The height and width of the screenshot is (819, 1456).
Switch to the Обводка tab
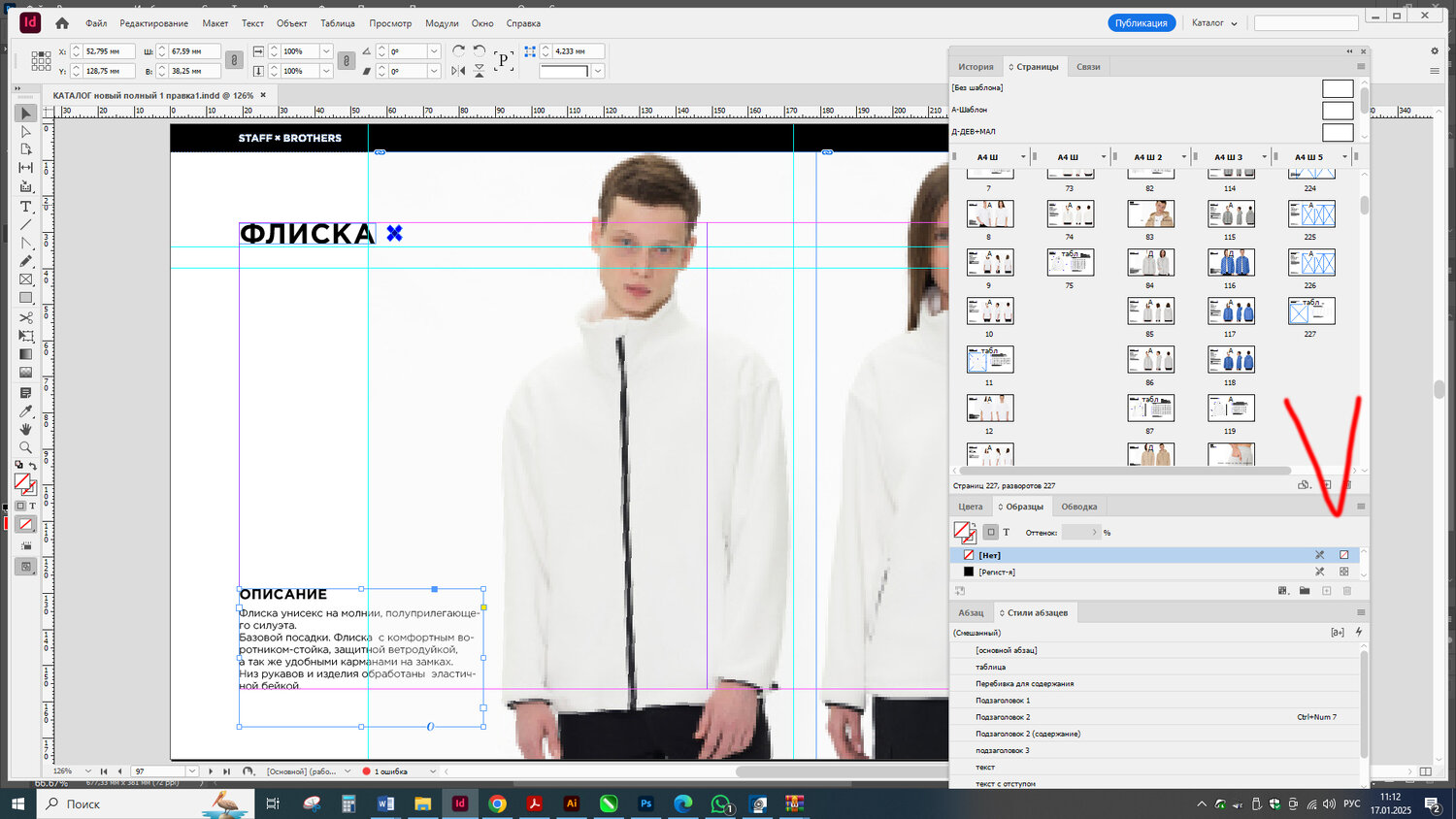(1078, 507)
